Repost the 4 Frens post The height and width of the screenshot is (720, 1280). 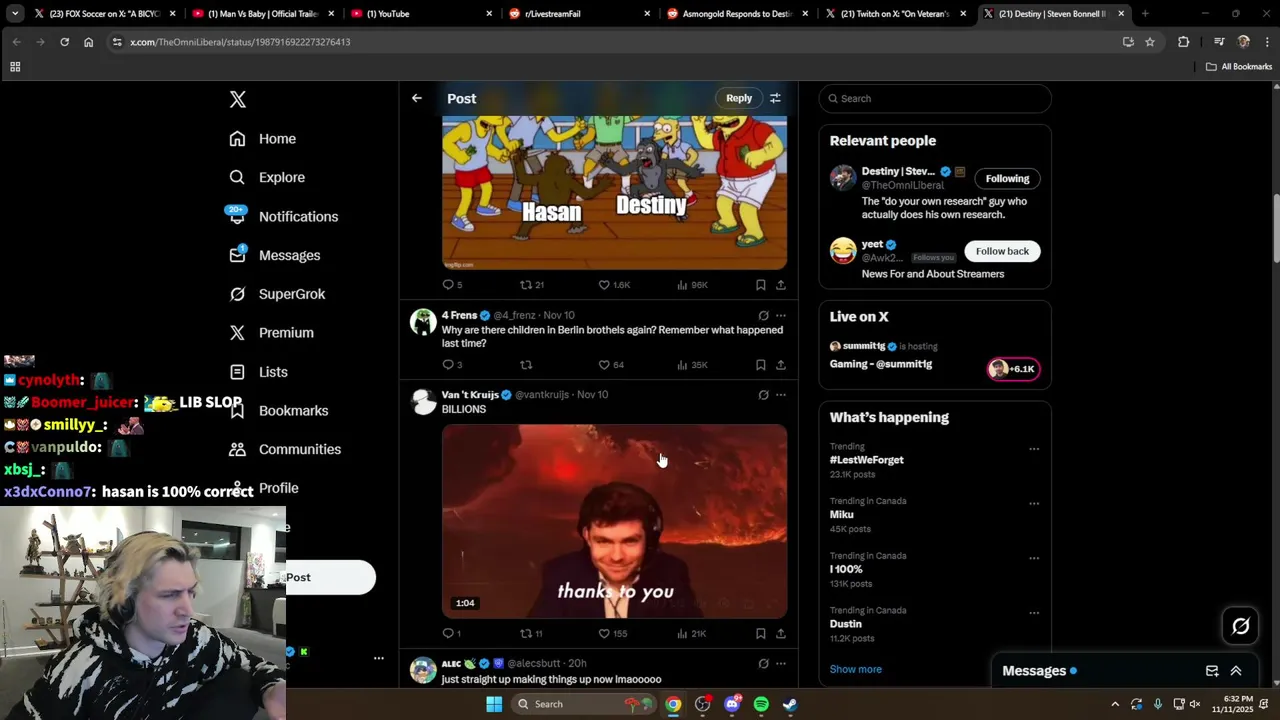tap(526, 365)
